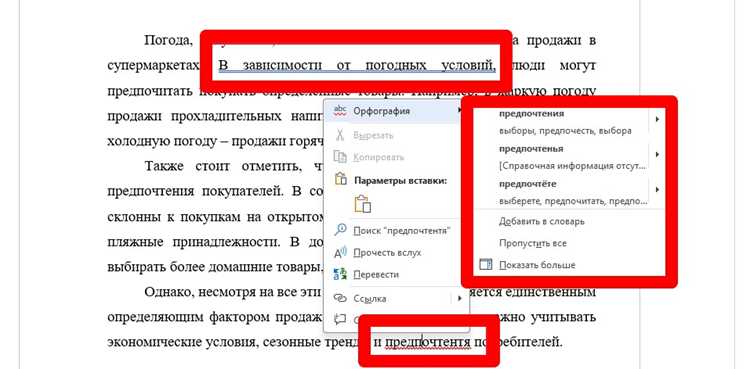Open the Орфография spelling submenu
Screen dimensions: 750x369
click(396, 111)
